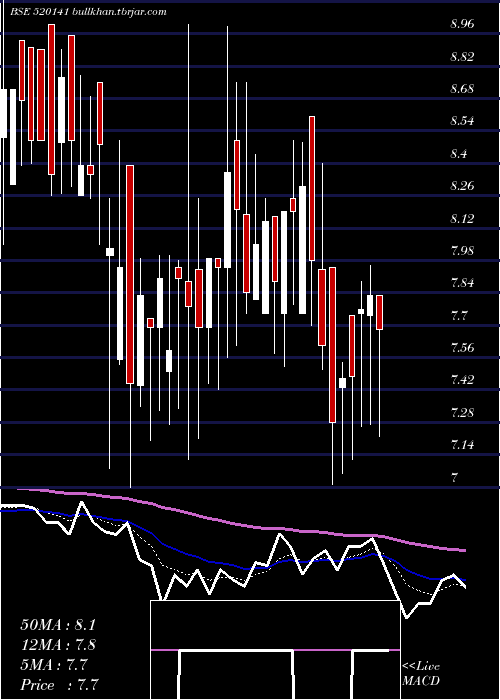Click the 5MA : 7.7 readout

tap(55, 665)
